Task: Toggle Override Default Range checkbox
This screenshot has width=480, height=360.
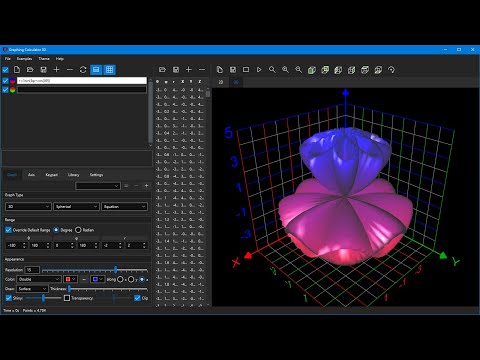Action: [9, 230]
